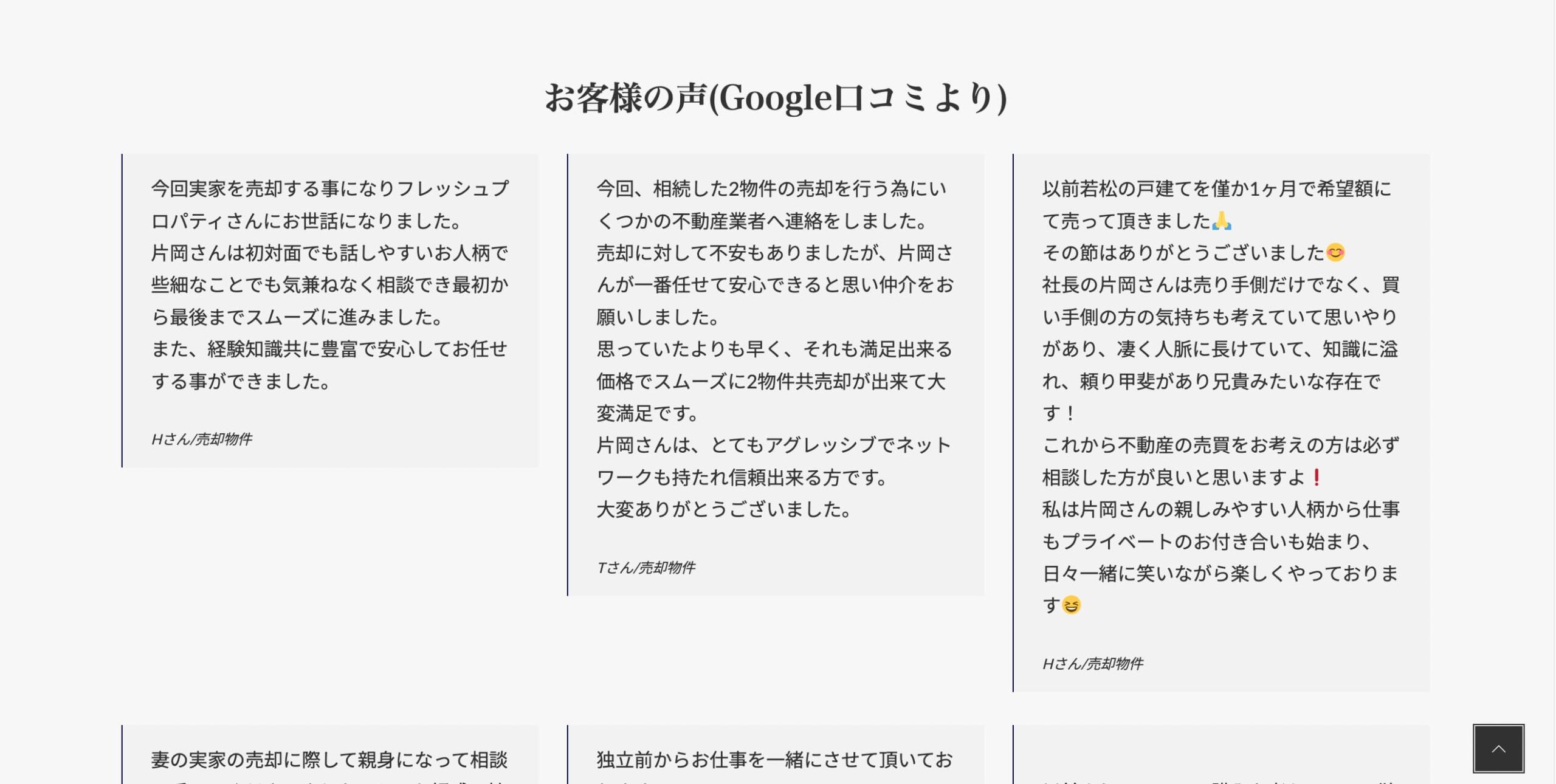Click the scroll-to-top arrow button

1498,748
